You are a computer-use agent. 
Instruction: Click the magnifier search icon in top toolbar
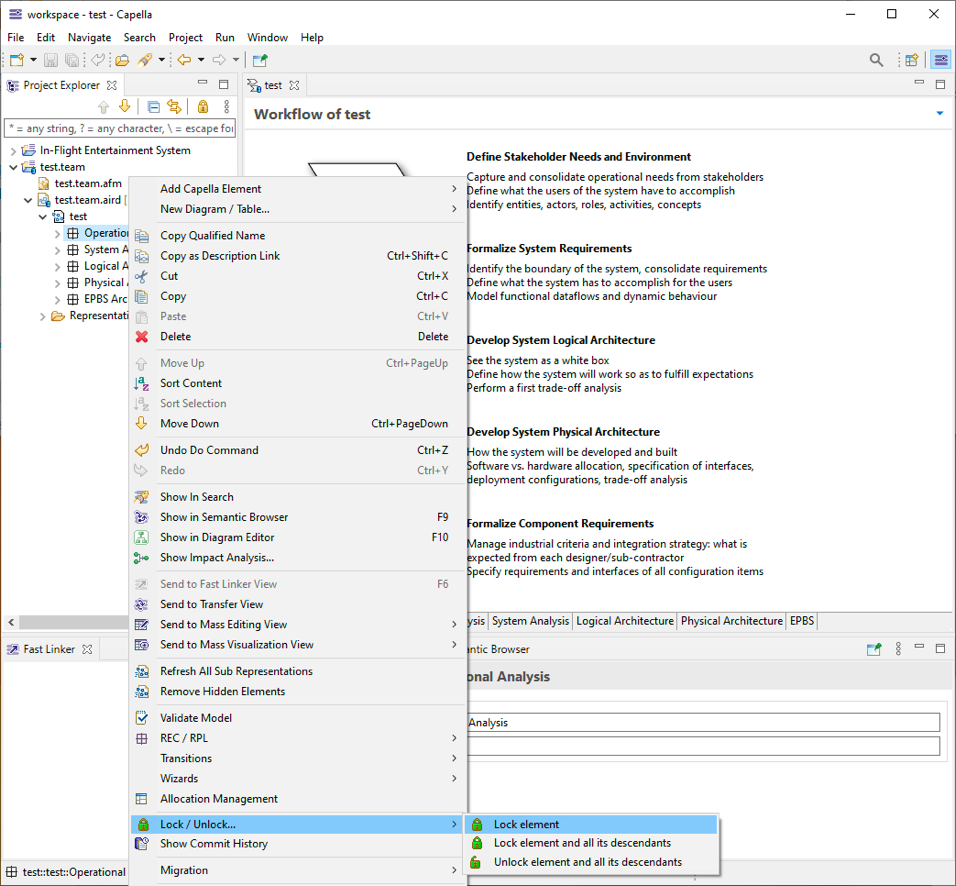pyautogui.click(x=876, y=60)
